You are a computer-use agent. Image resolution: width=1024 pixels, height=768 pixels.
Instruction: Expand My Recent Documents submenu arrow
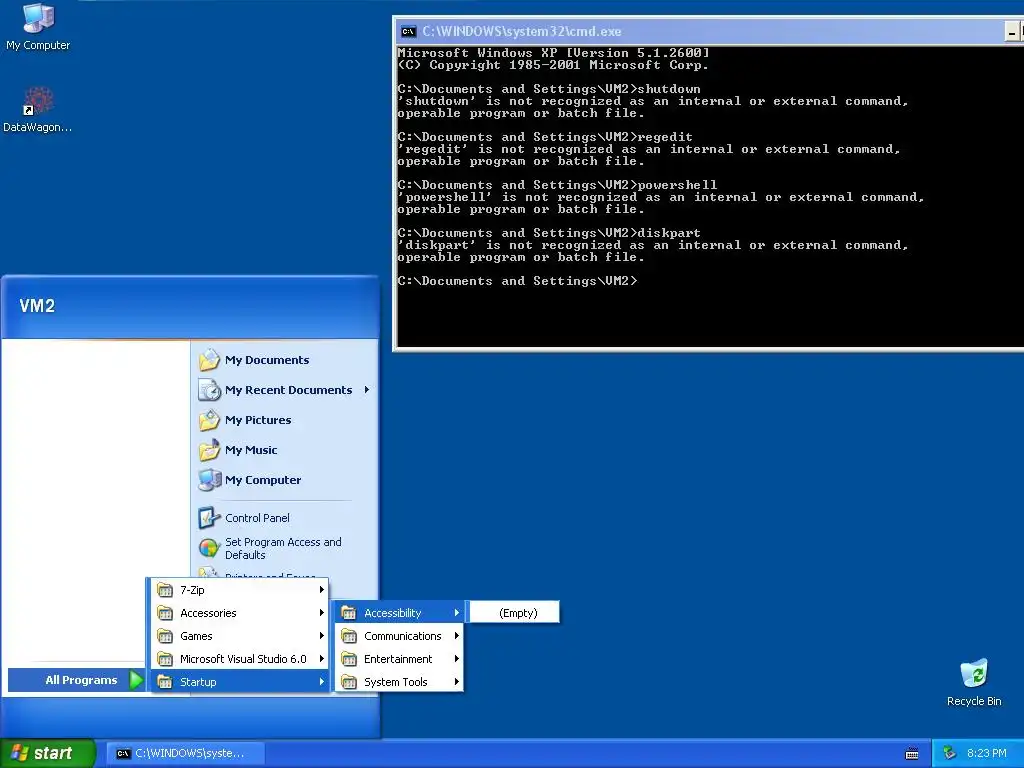click(367, 390)
